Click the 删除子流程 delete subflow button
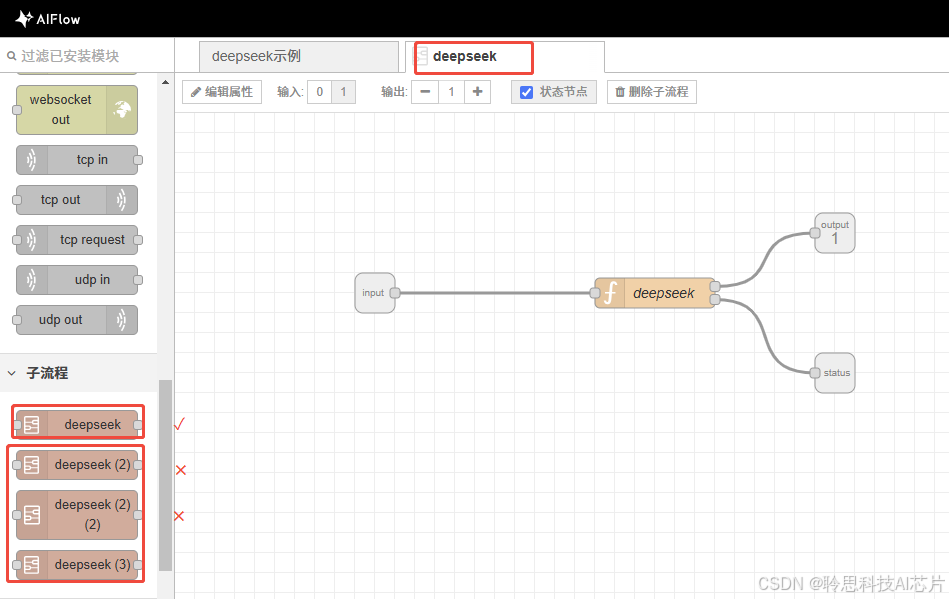The width and height of the screenshot is (949, 599). point(652,92)
